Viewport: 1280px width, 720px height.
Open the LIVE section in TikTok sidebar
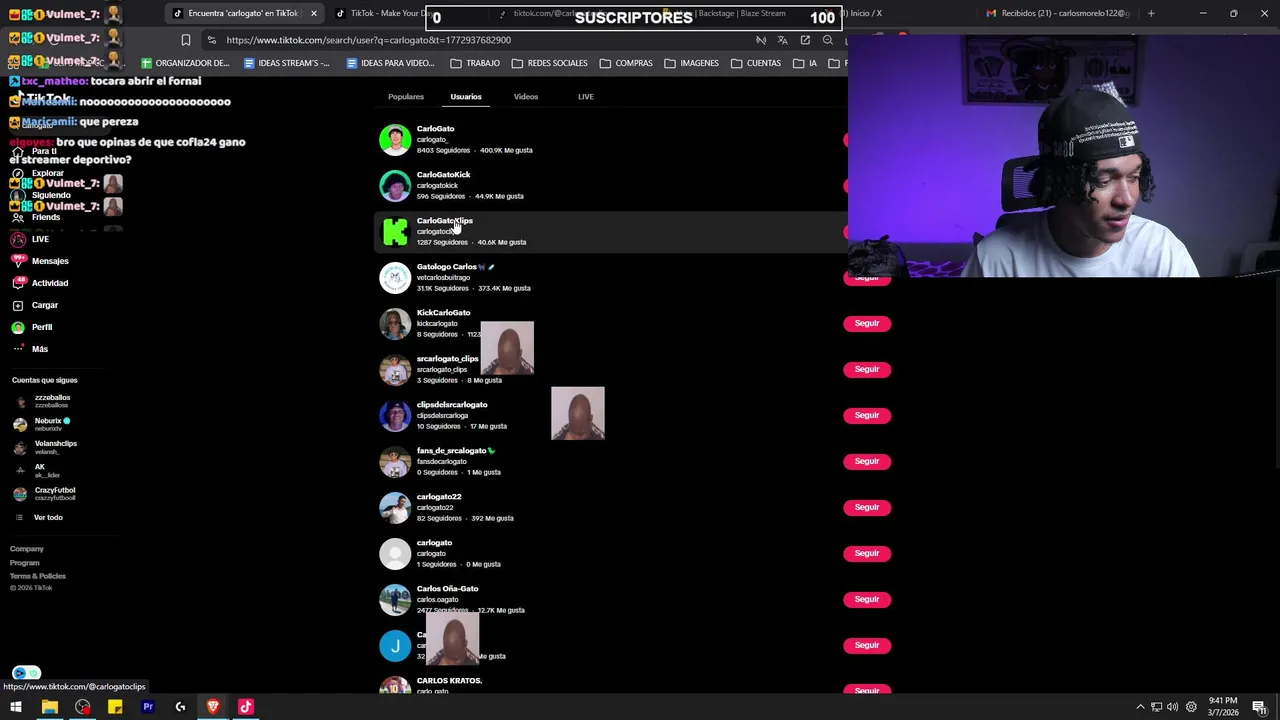pyautogui.click(x=30, y=239)
